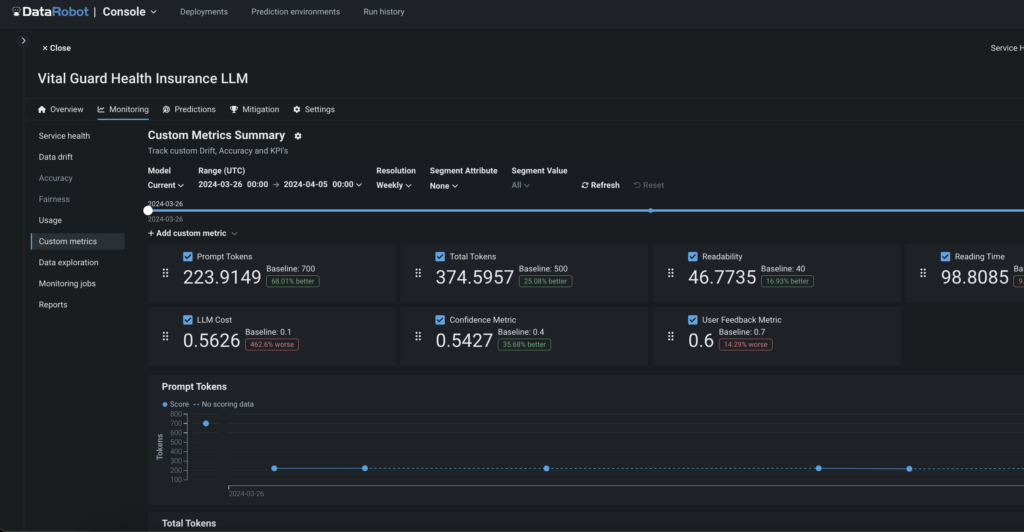Click the Custom Metrics Summary gear icon

click(298, 136)
